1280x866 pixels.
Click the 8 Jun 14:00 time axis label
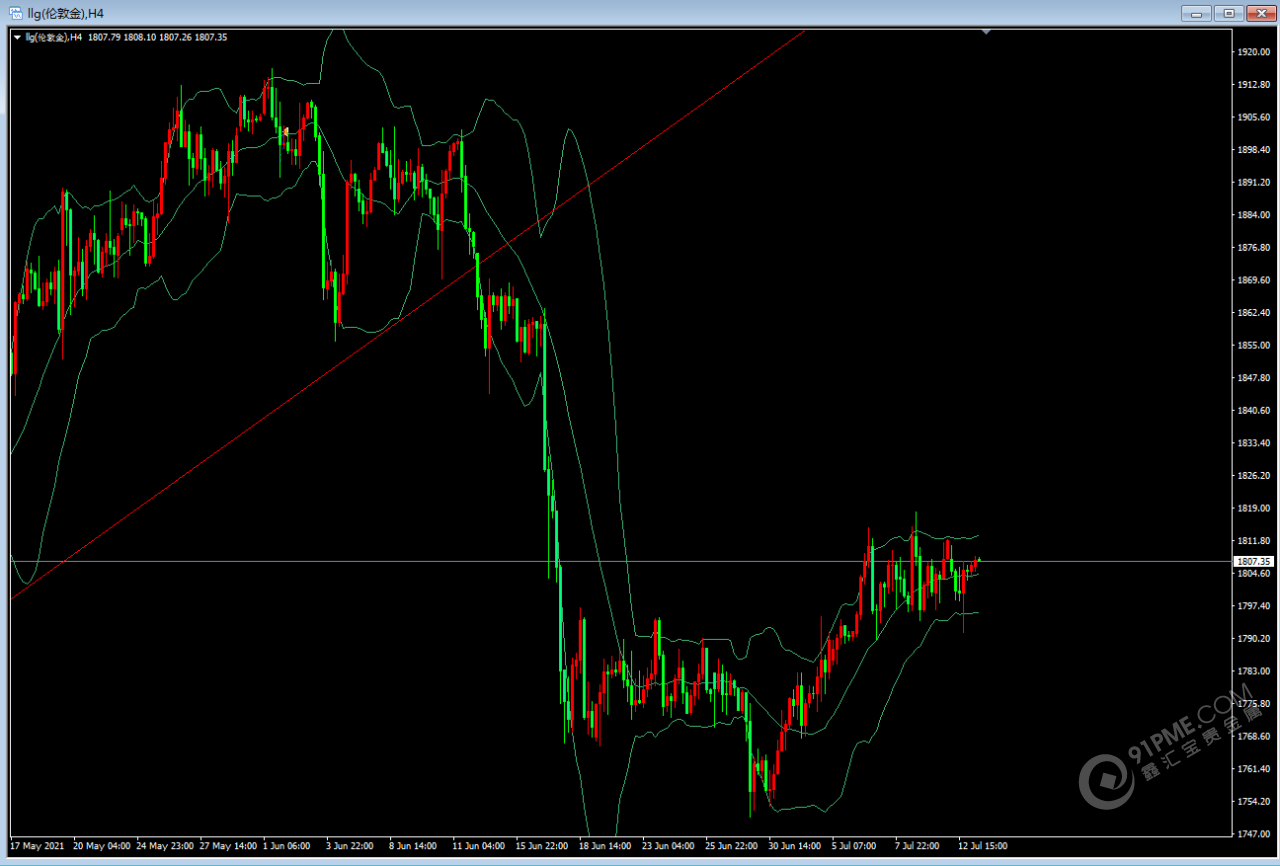(414, 845)
